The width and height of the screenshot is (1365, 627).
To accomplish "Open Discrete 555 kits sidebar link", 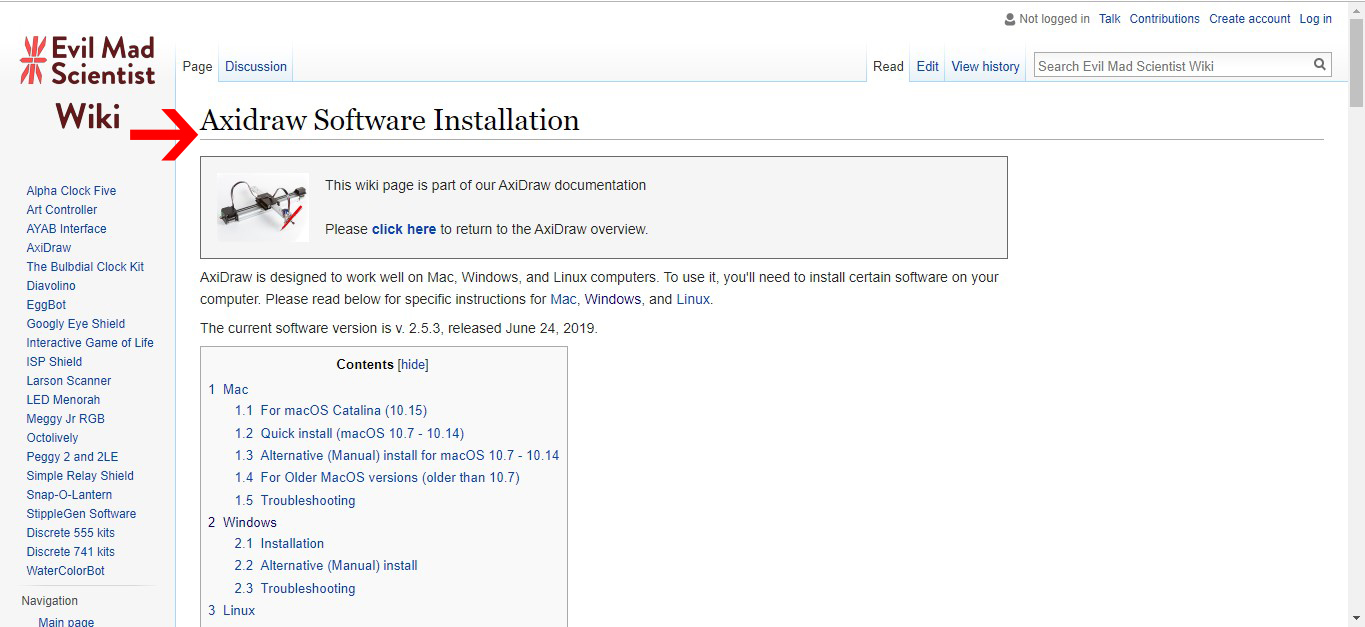I will point(71,533).
